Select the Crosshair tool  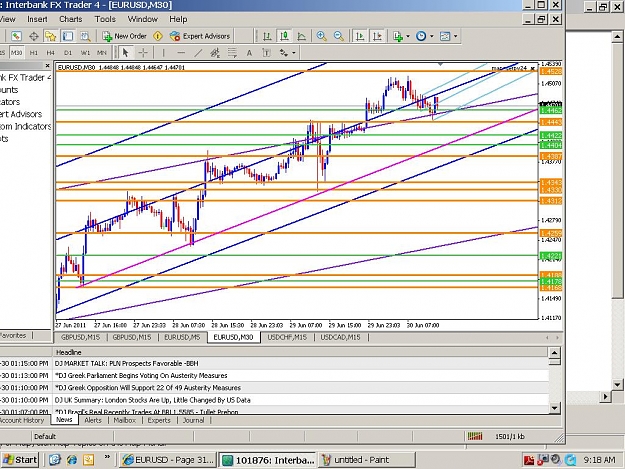[143, 53]
